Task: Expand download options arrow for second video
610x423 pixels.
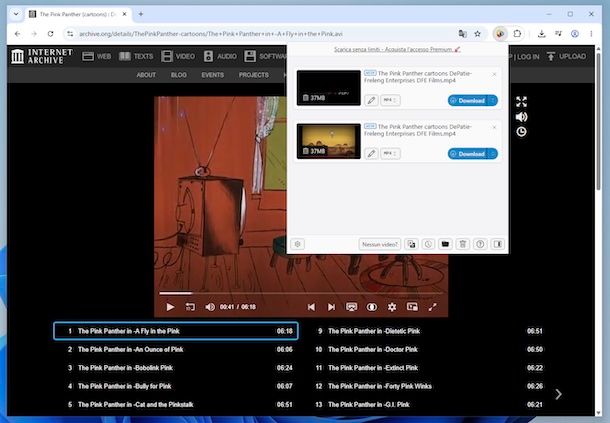Action: pyautogui.click(x=493, y=154)
